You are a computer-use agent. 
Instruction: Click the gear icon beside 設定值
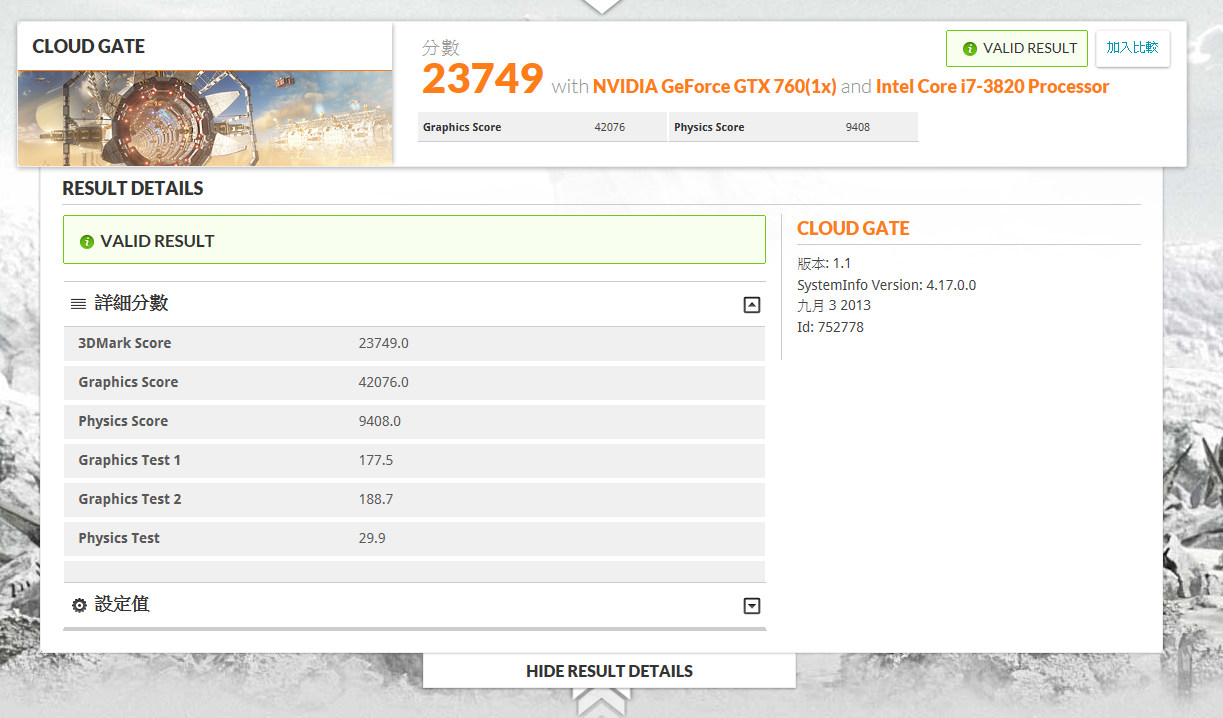pos(79,605)
